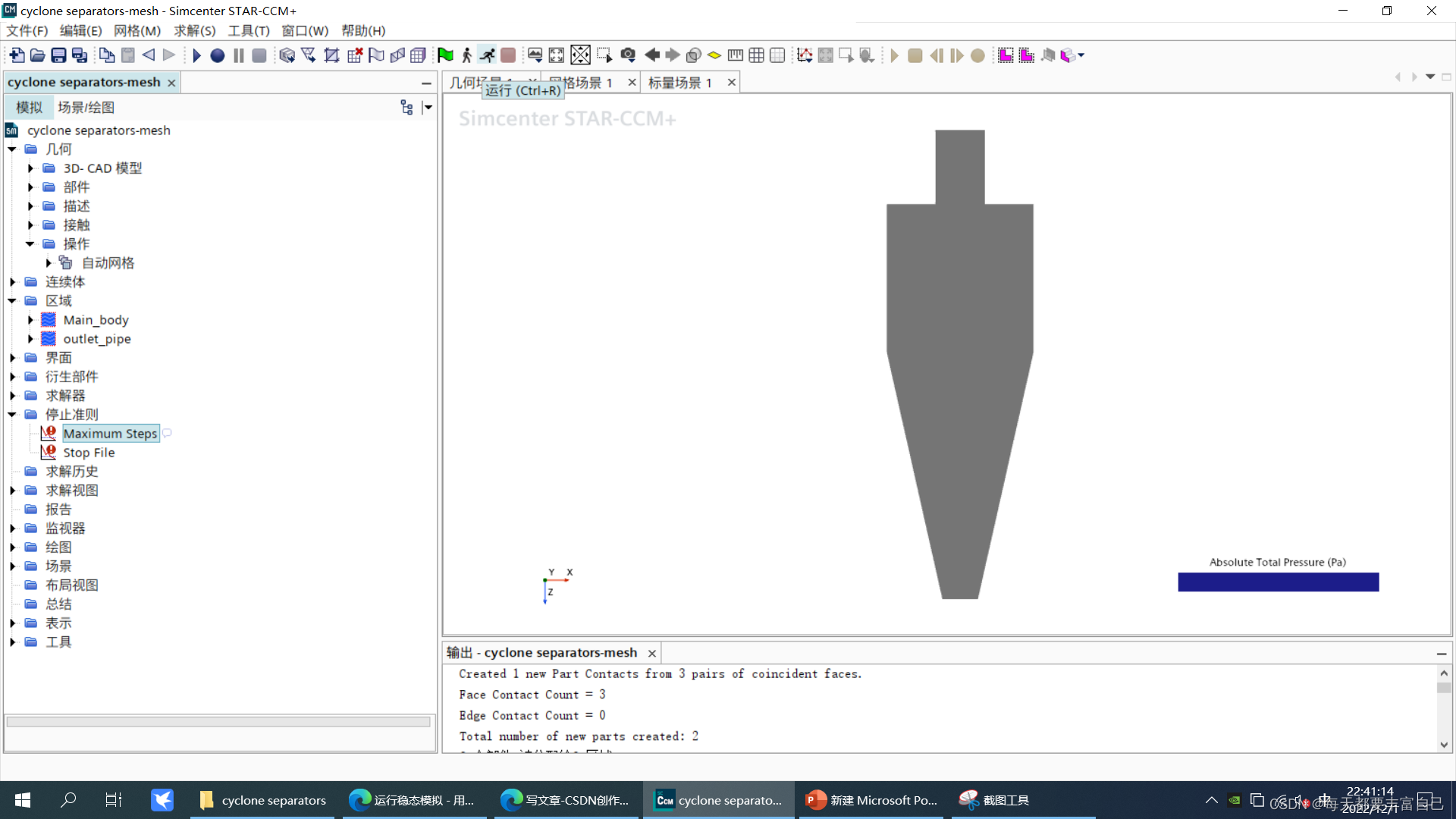Click the Reset View fit icon
The image size is (1456, 819).
click(557, 55)
